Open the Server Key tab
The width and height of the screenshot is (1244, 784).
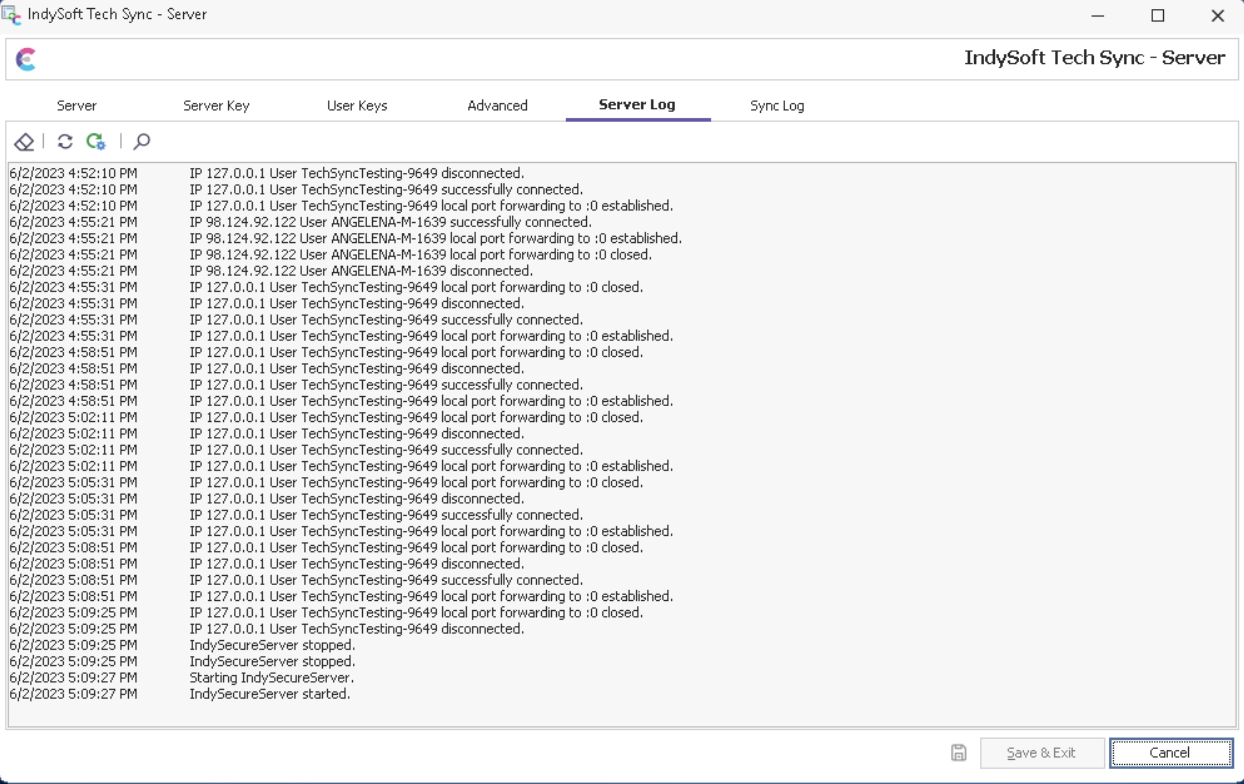216,106
